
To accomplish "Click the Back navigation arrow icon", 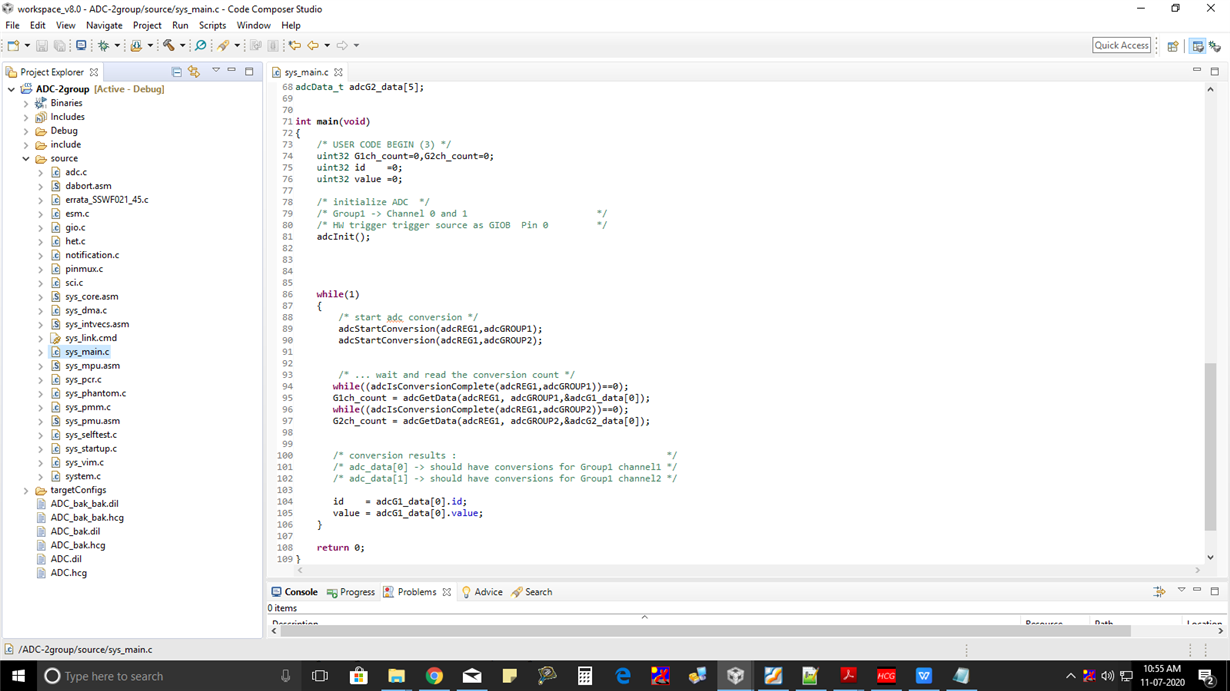I will coord(313,45).
